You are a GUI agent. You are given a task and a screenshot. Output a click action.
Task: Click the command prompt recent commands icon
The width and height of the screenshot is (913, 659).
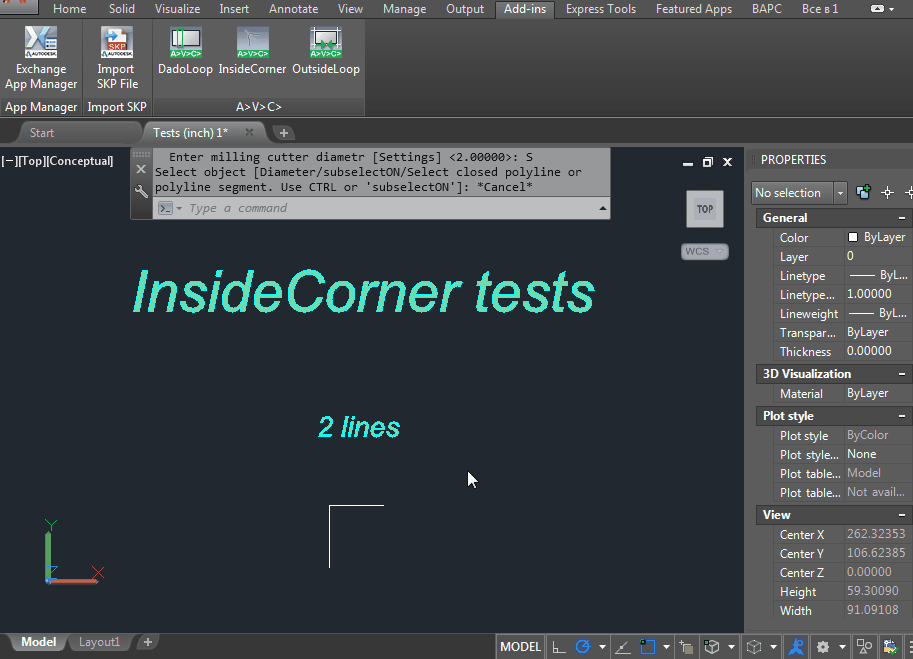(x=165, y=208)
